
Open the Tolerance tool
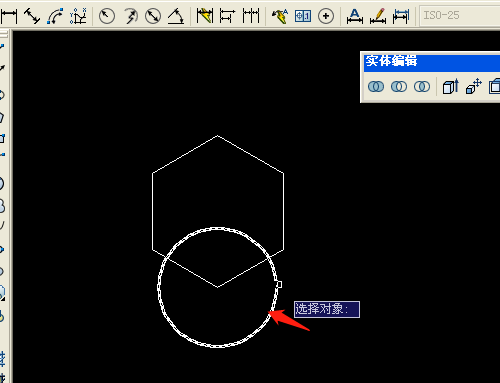303,16
